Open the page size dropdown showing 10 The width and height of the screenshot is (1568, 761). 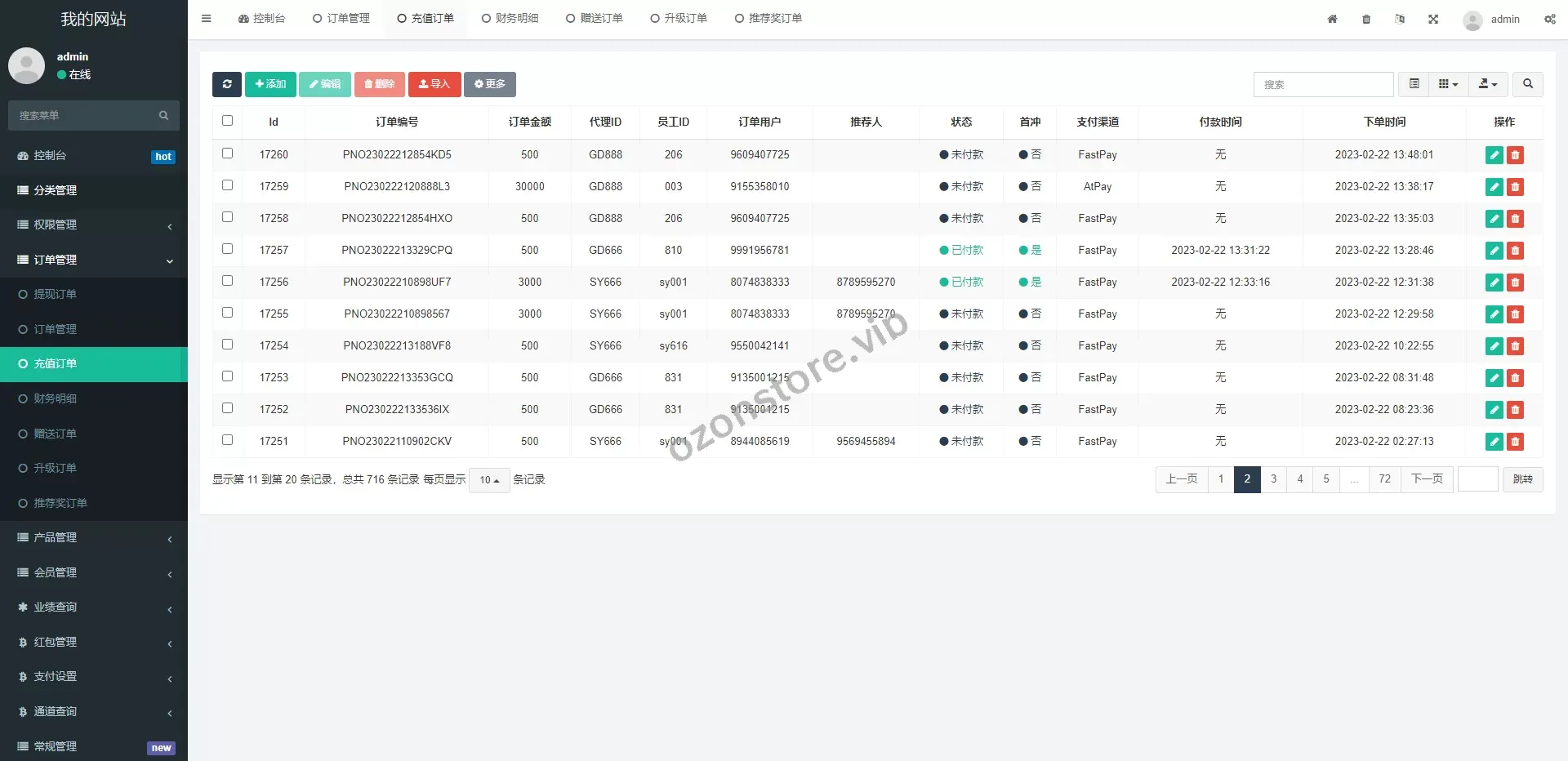[x=489, y=480]
